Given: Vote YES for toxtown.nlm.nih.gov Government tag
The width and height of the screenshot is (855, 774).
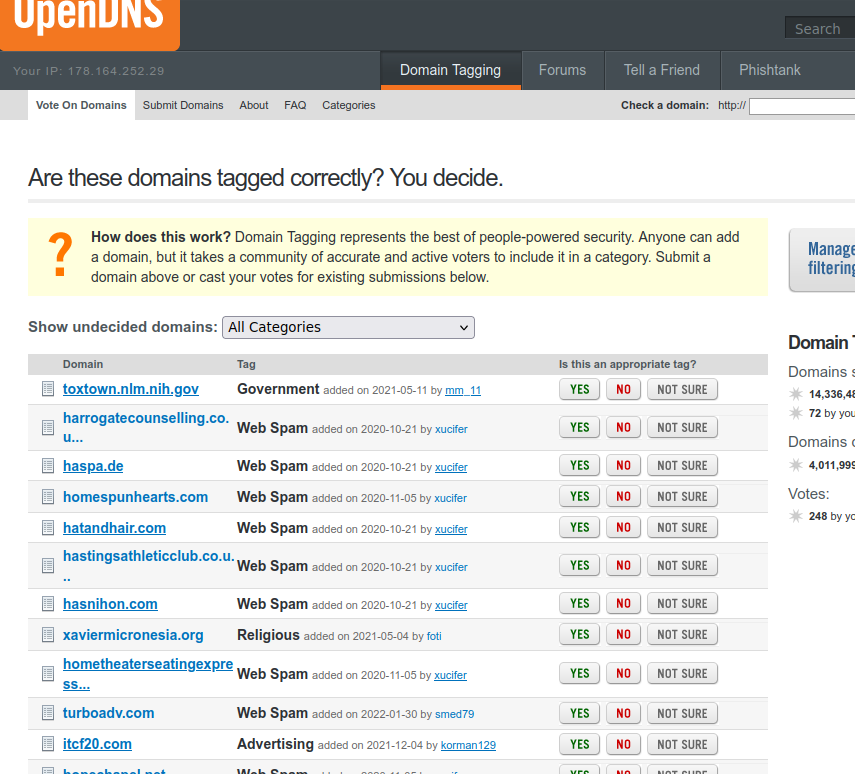Looking at the screenshot, I should pos(579,390).
